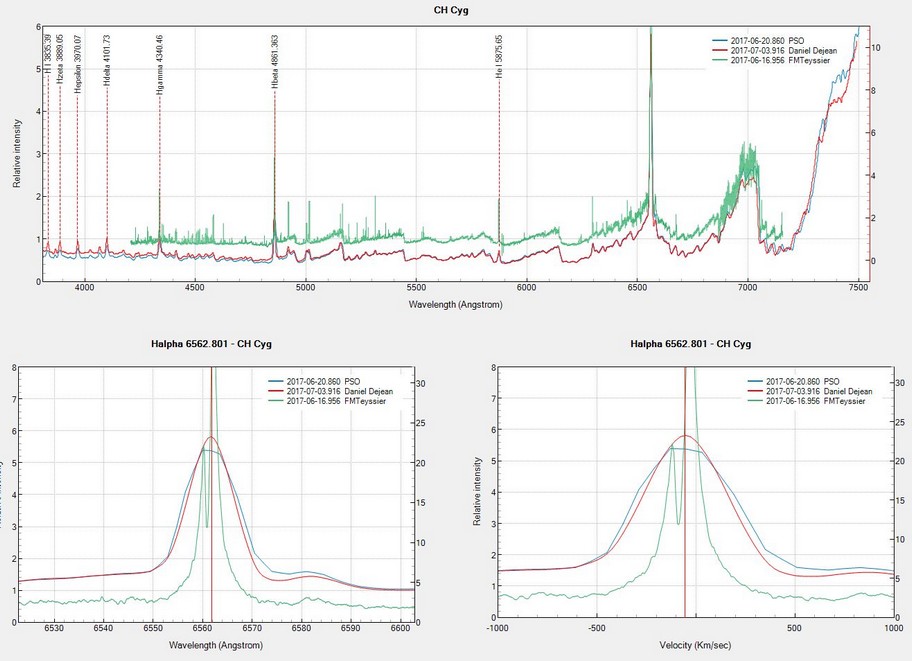The height and width of the screenshot is (661, 912).
Task: Click the 'Hbeta 4861.363' line label
Action: tap(275, 62)
